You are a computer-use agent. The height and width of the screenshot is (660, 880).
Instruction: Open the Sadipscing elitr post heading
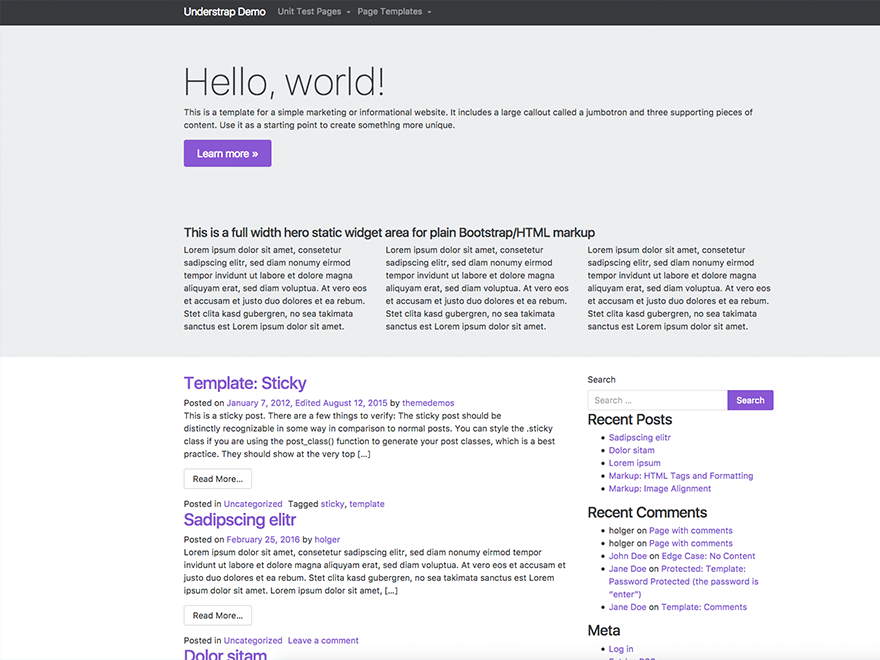point(239,520)
